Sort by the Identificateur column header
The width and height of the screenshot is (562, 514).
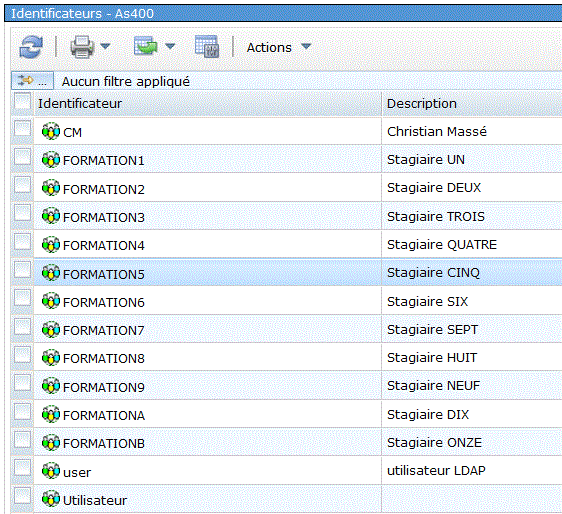80,104
